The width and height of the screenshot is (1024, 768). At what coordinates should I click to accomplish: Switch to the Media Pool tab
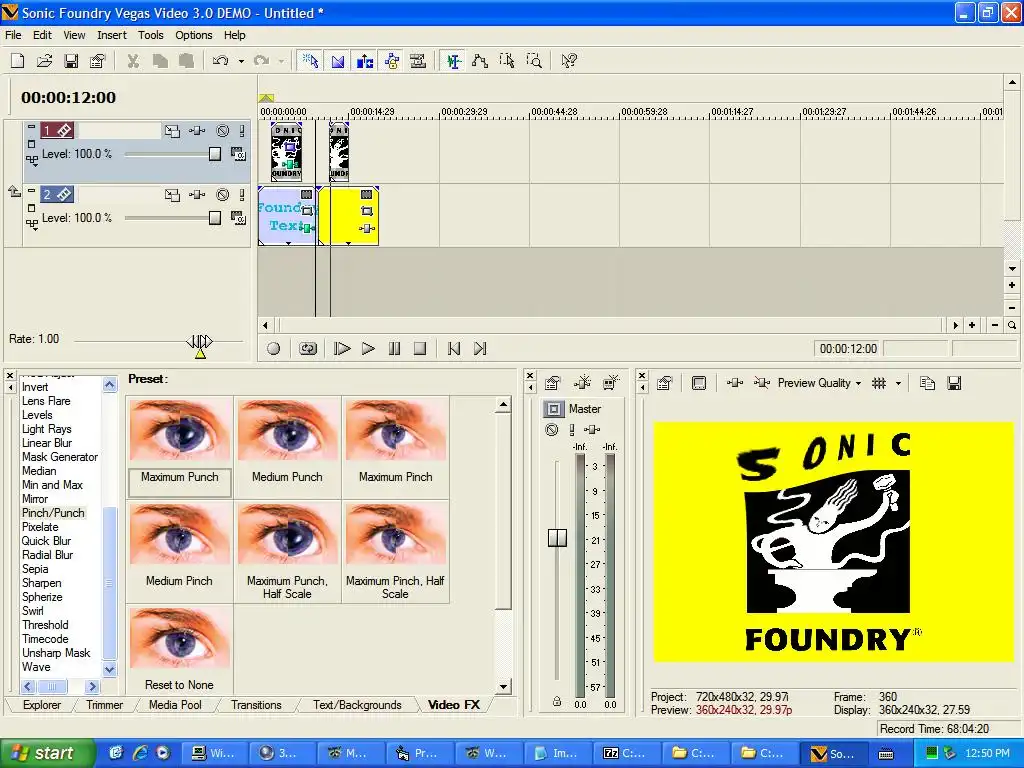[175, 705]
